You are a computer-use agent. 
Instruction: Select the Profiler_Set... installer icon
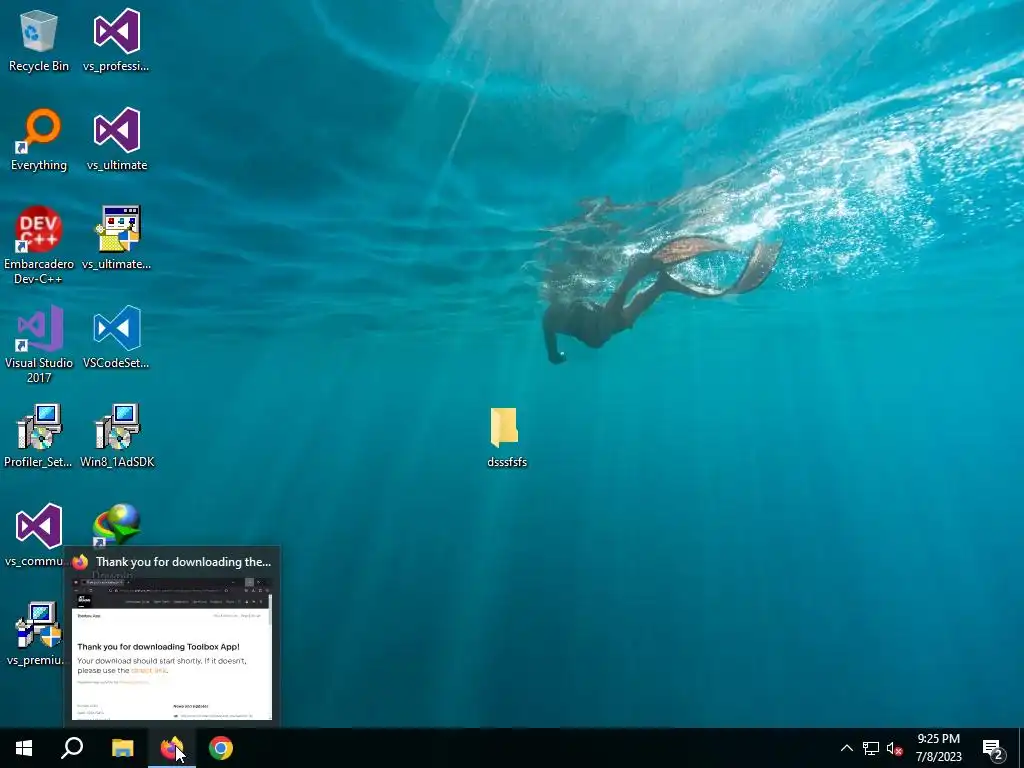pos(38,436)
